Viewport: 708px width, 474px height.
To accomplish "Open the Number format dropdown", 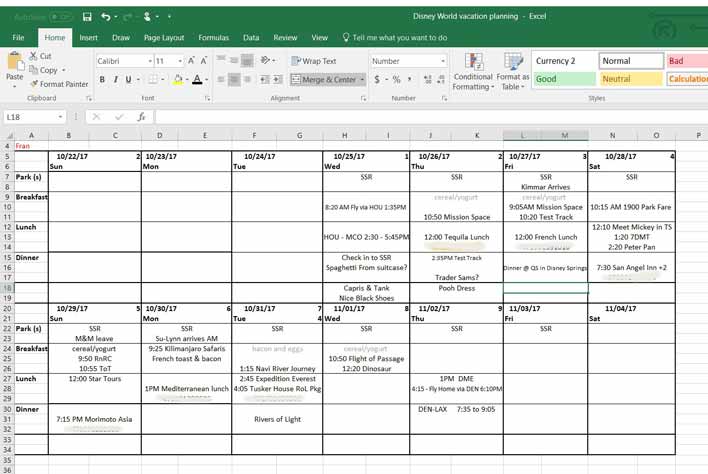I will point(442,60).
